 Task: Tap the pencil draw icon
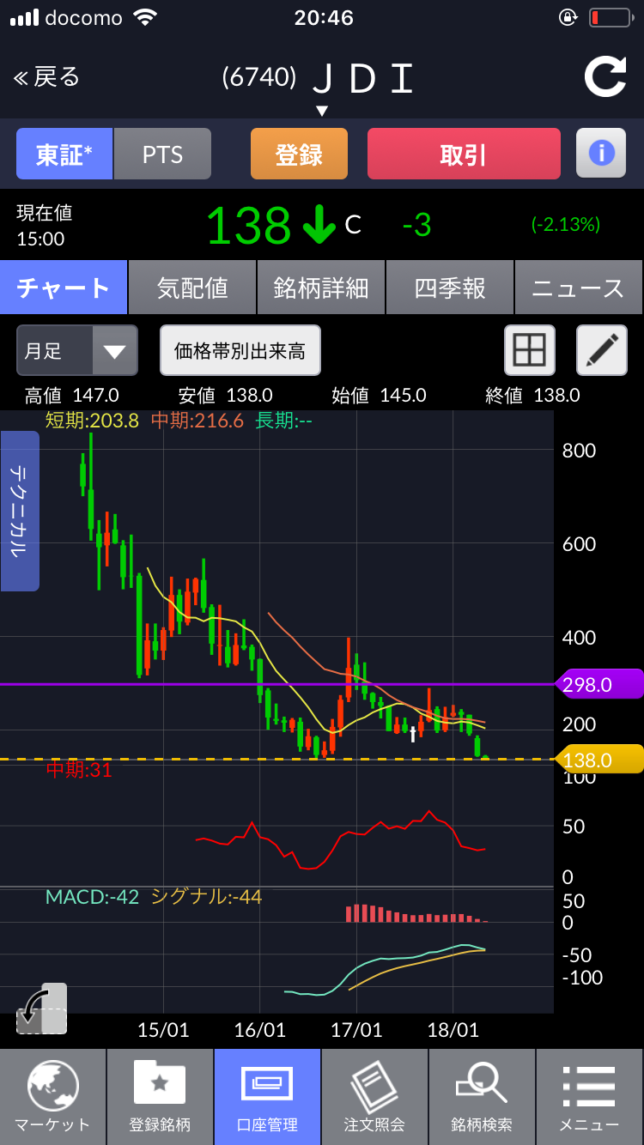[601, 351]
